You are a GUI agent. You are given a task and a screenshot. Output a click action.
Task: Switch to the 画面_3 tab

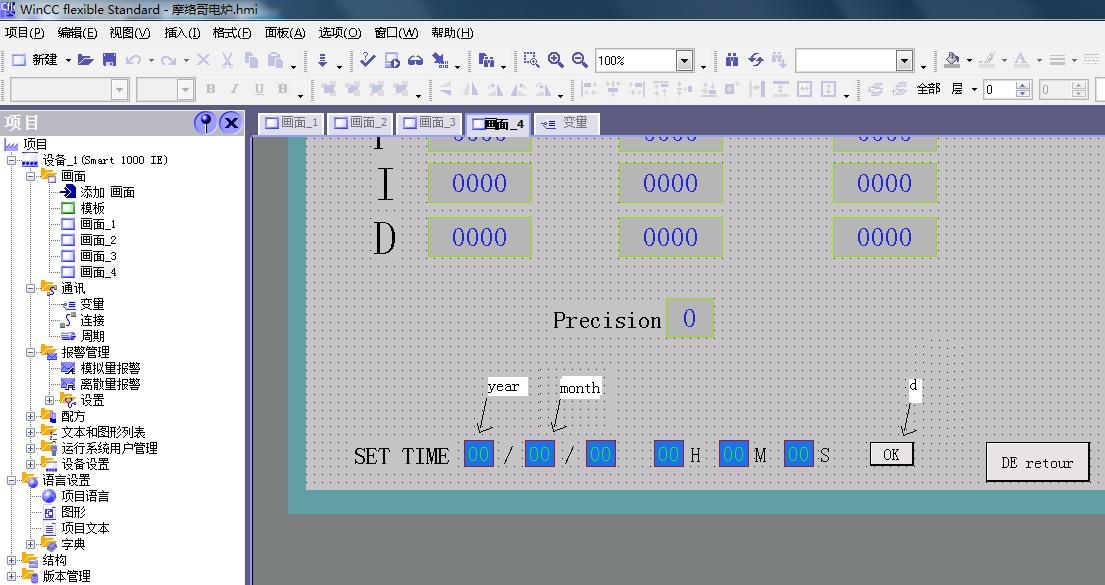(428, 123)
